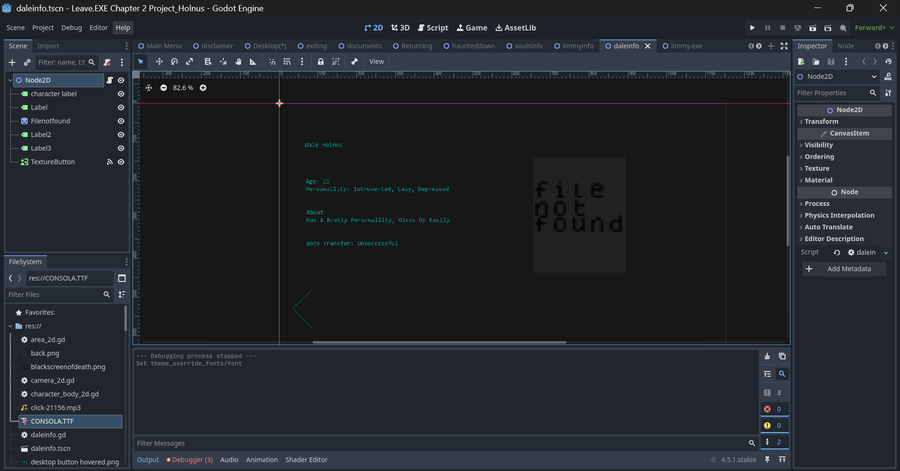Expand the Editor Description section

[x=844, y=239]
